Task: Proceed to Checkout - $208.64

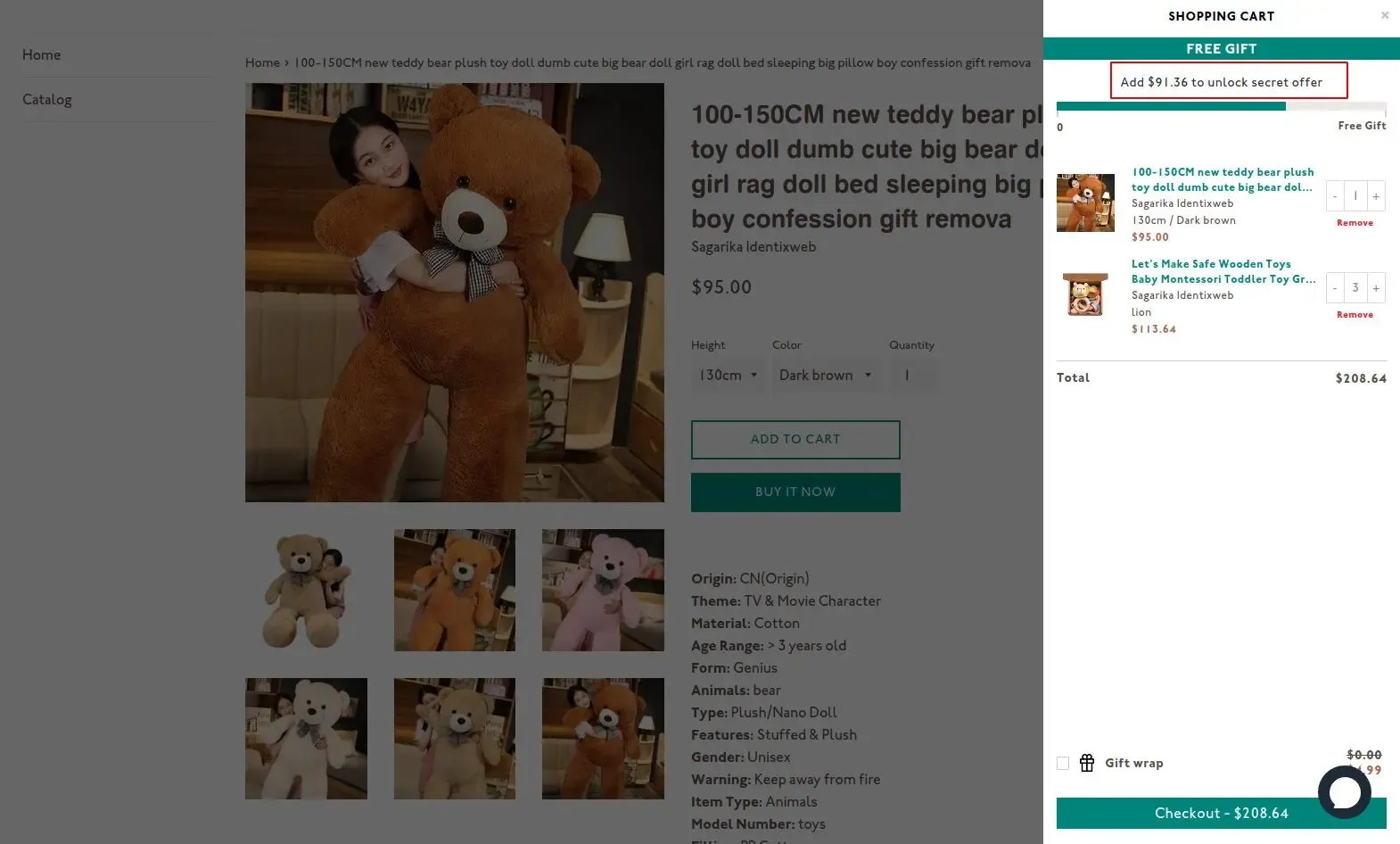Action: 1221,814
